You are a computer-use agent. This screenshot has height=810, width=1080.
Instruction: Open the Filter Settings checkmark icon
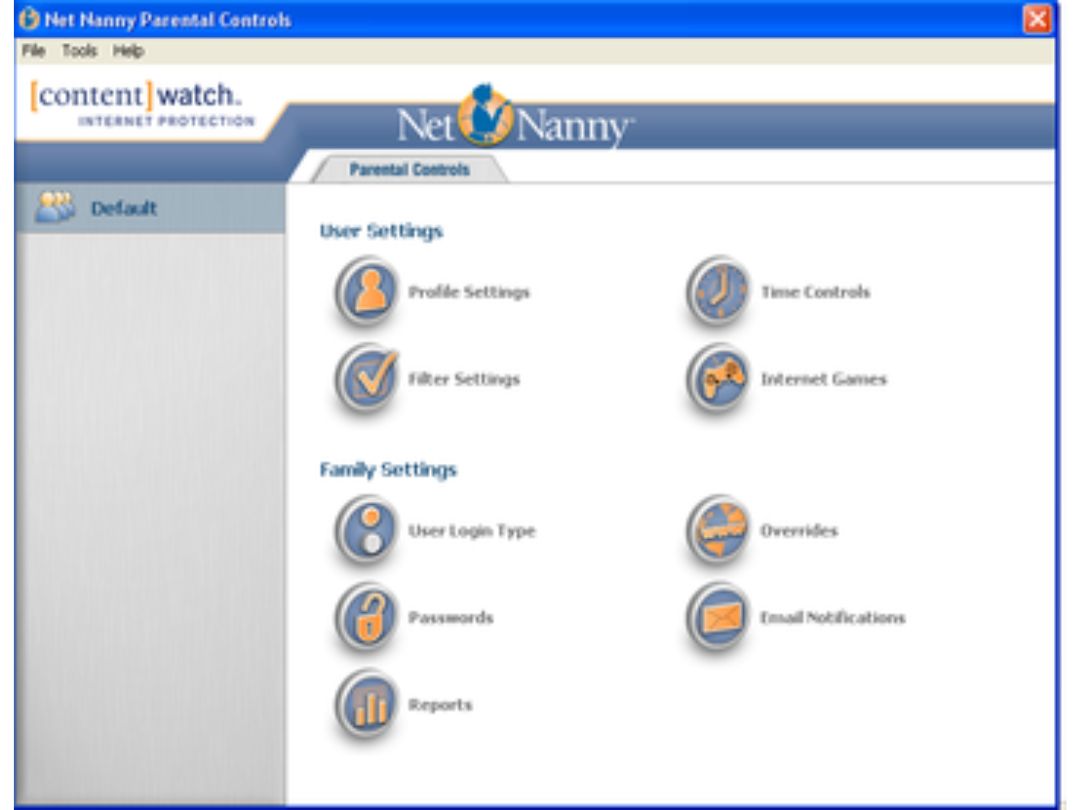pyautogui.click(x=367, y=378)
